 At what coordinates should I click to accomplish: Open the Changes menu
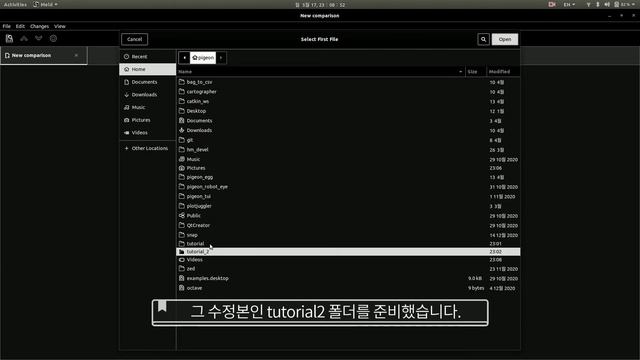coord(40,26)
